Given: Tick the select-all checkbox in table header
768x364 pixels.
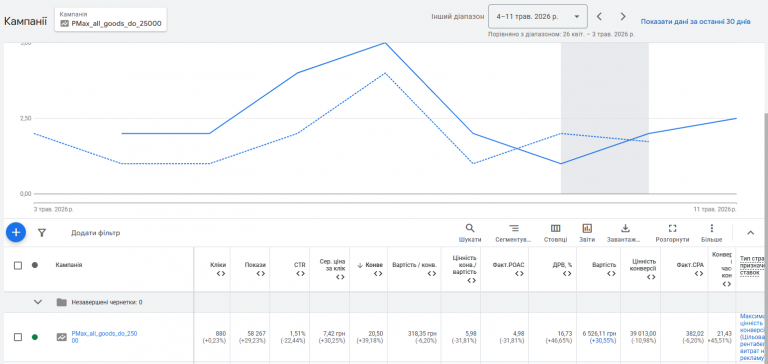Looking at the screenshot, I should coord(18,266).
